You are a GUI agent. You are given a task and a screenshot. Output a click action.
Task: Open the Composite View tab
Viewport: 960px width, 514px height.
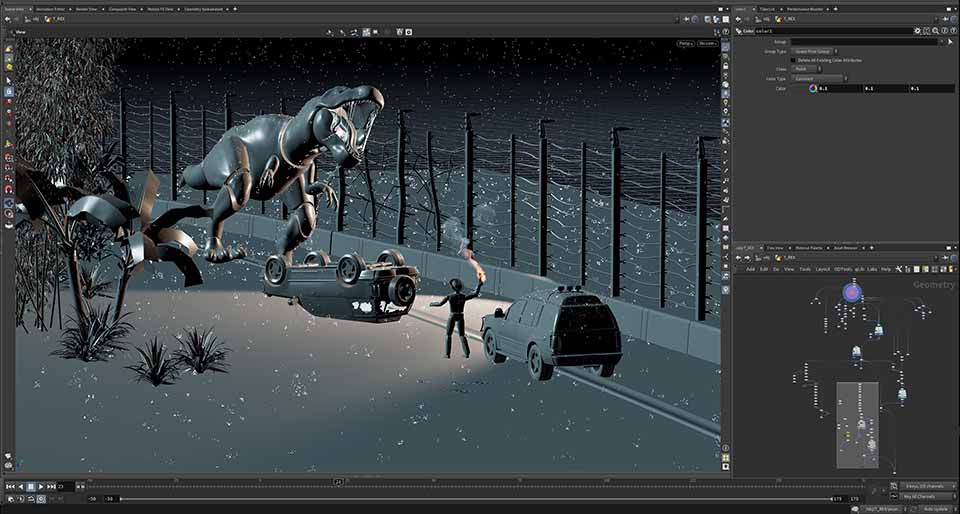[121, 9]
